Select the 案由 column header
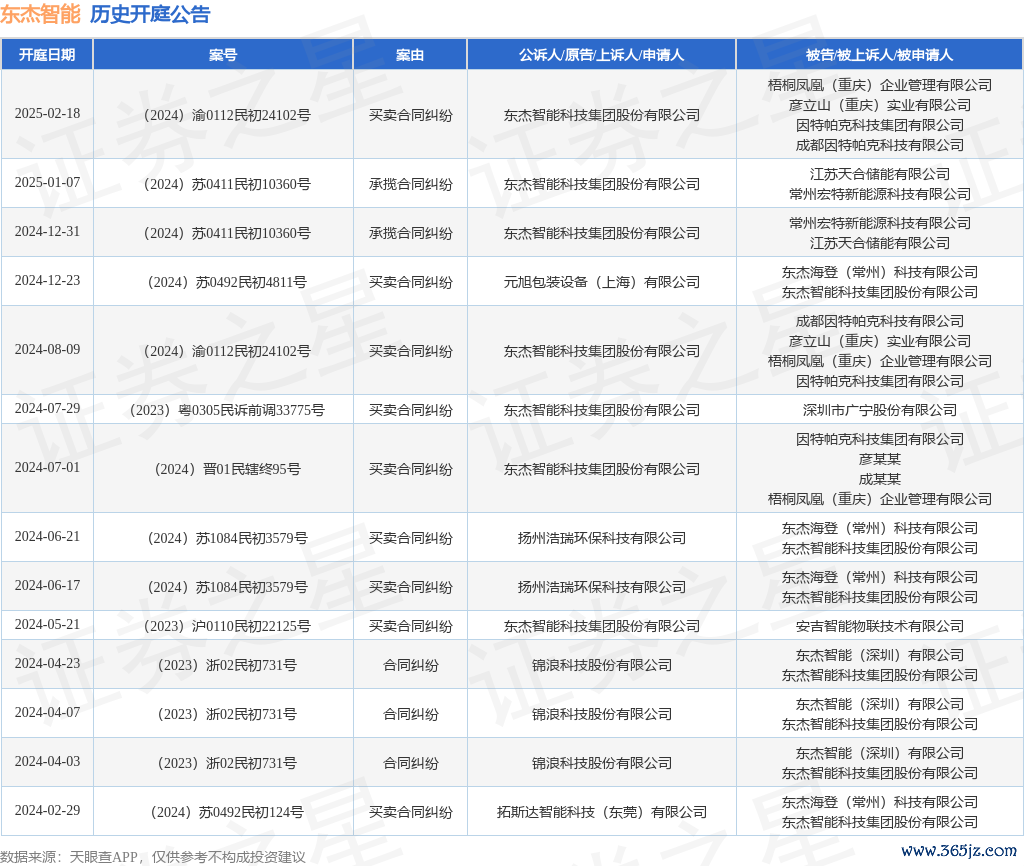This screenshot has height=866, width=1024. pyautogui.click(x=410, y=55)
